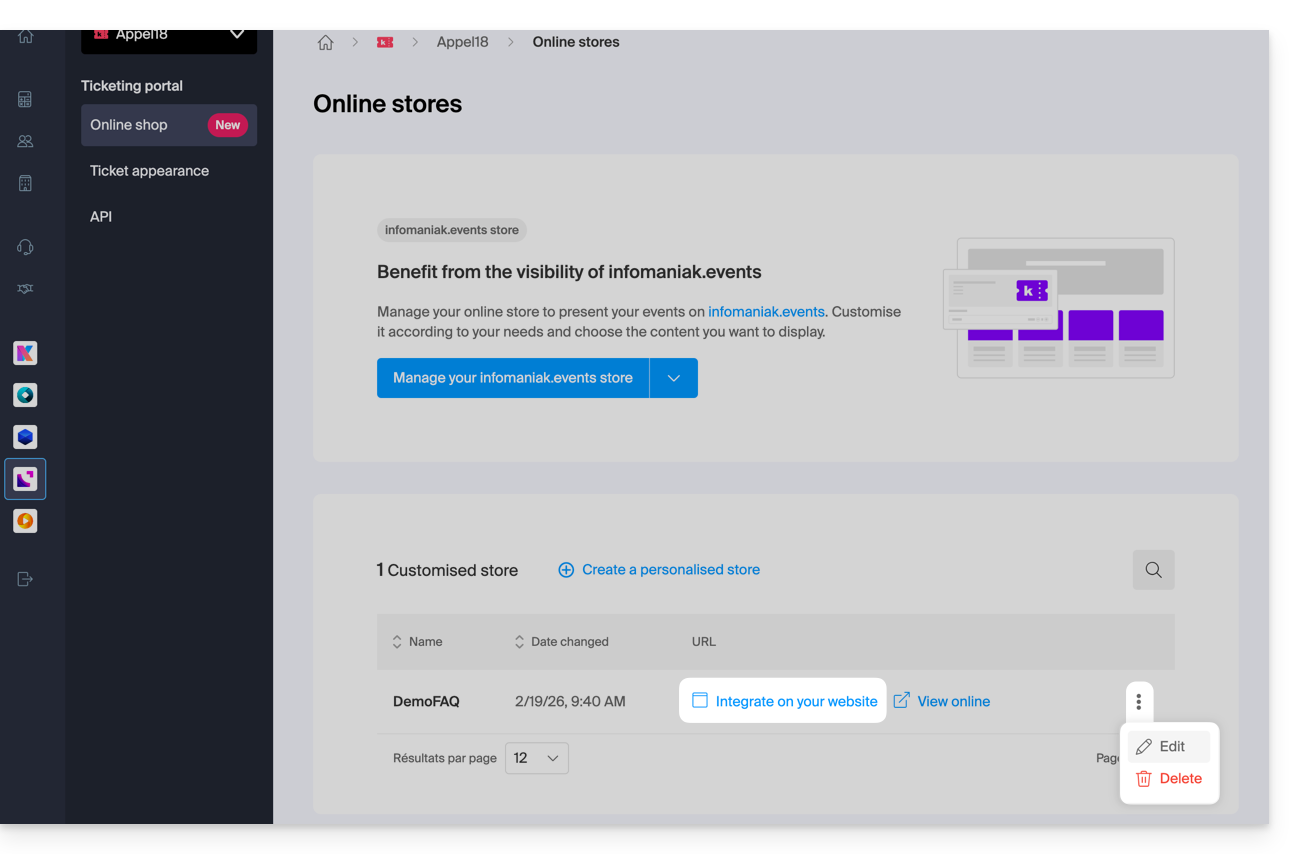Click the handshake icon in left sidebar

pos(25,289)
